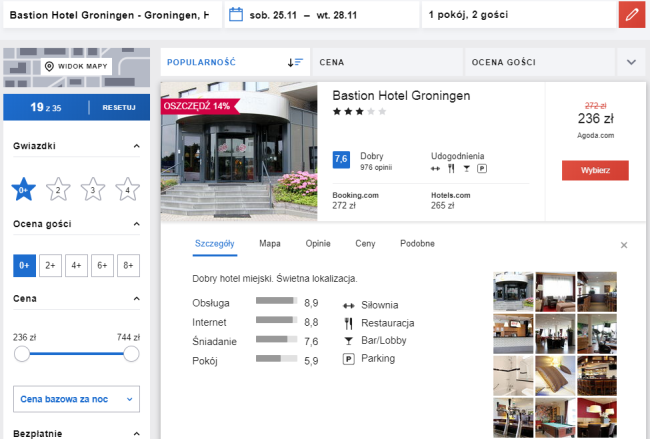Click the Restauracja cutlery icon in details
This screenshot has height=439, width=650.
(x=349, y=323)
